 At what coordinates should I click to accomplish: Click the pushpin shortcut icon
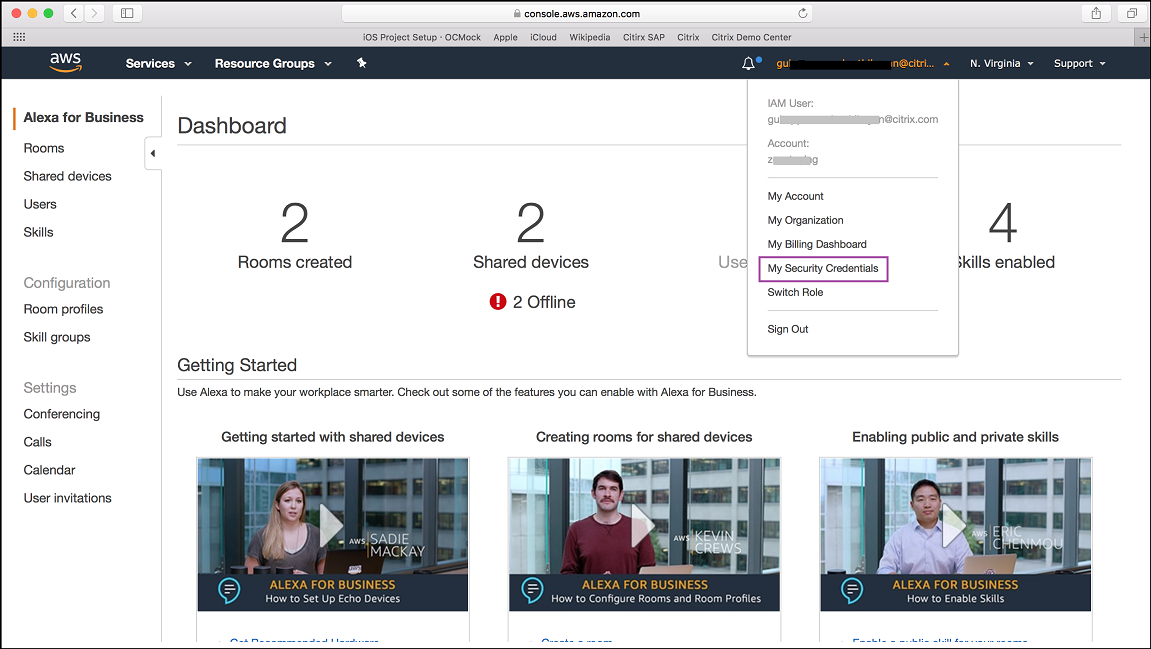pos(362,63)
